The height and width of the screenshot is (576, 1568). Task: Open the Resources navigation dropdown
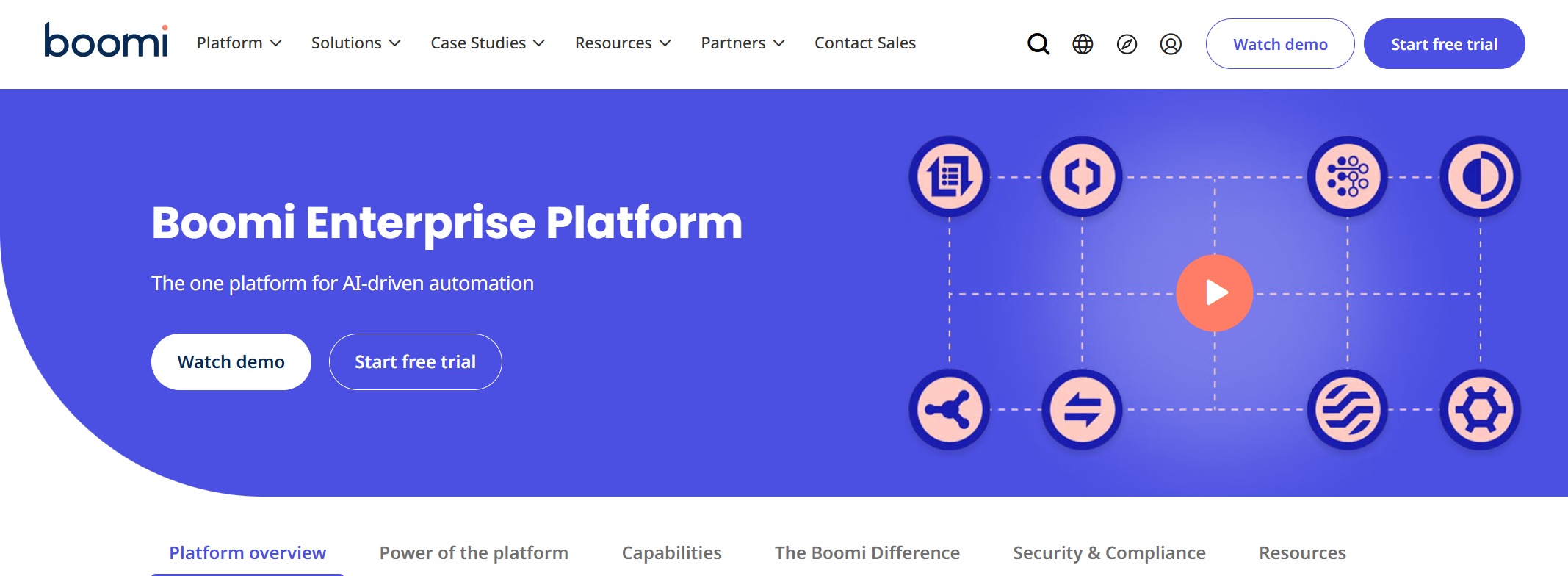pyautogui.click(x=623, y=43)
